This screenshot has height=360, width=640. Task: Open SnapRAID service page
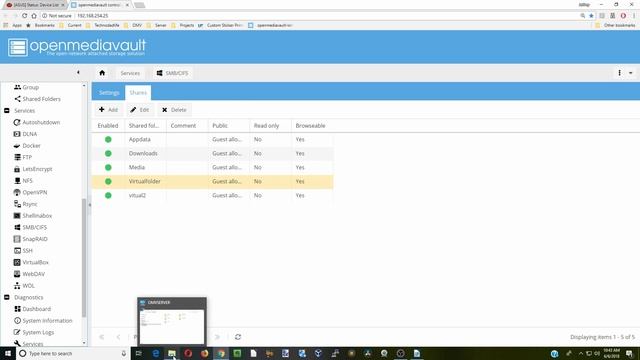pos(31,239)
